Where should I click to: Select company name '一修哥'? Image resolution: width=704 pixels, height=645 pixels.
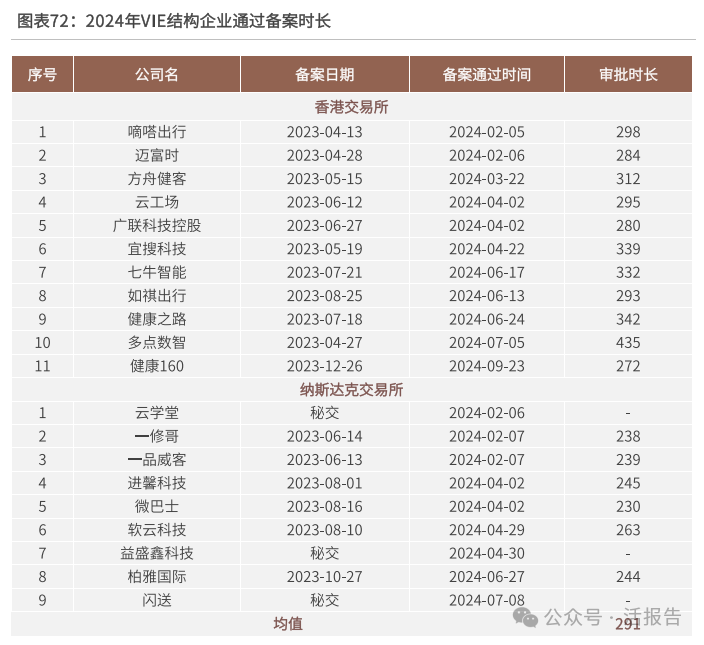157,436
